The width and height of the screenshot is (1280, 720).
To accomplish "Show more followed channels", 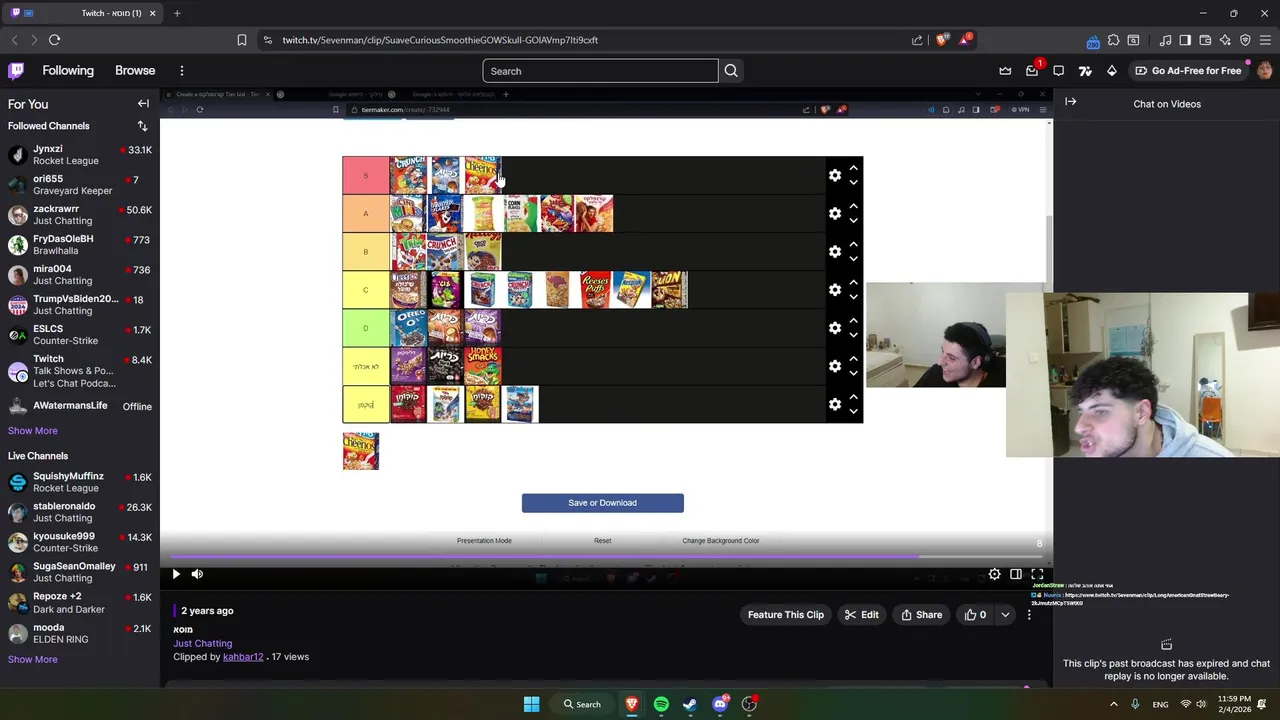I will click(33, 431).
